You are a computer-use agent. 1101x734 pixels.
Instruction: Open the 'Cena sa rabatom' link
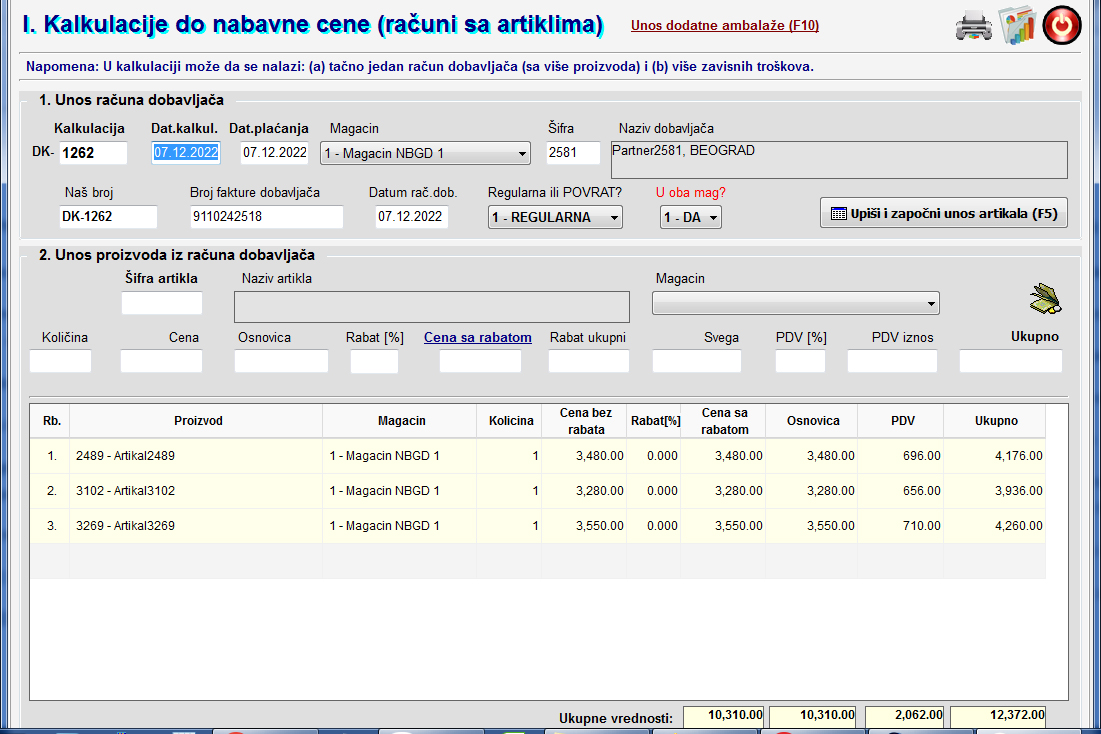(x=477, y=337)
